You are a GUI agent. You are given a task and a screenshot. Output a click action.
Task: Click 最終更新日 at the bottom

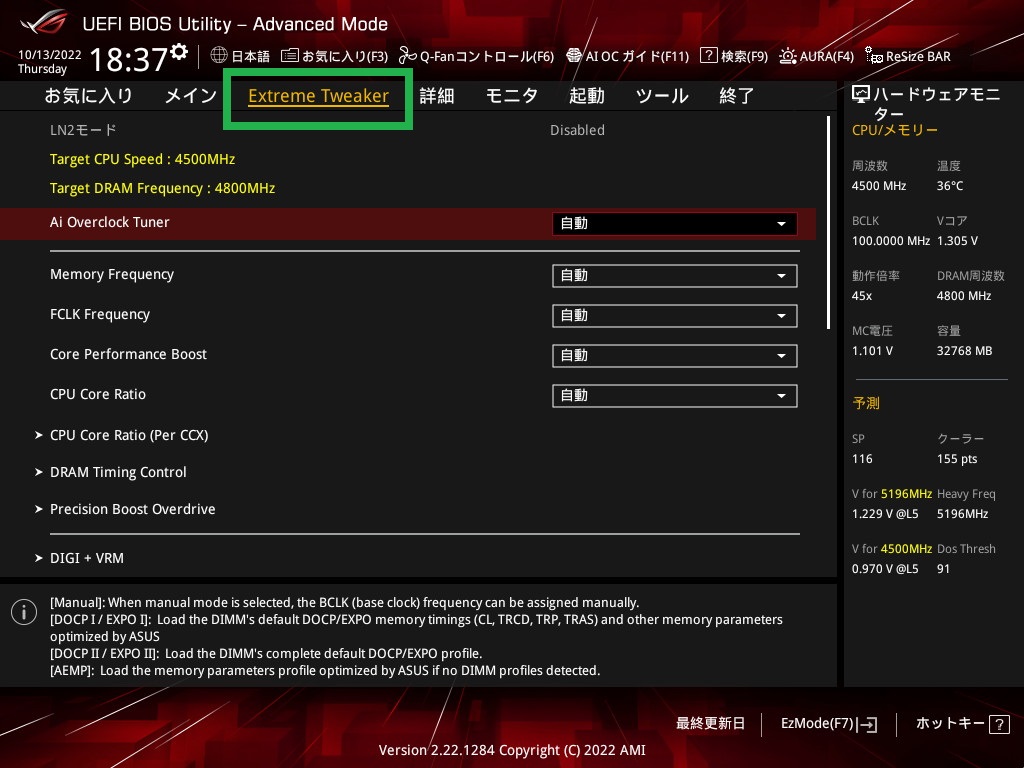click(710, 724)
